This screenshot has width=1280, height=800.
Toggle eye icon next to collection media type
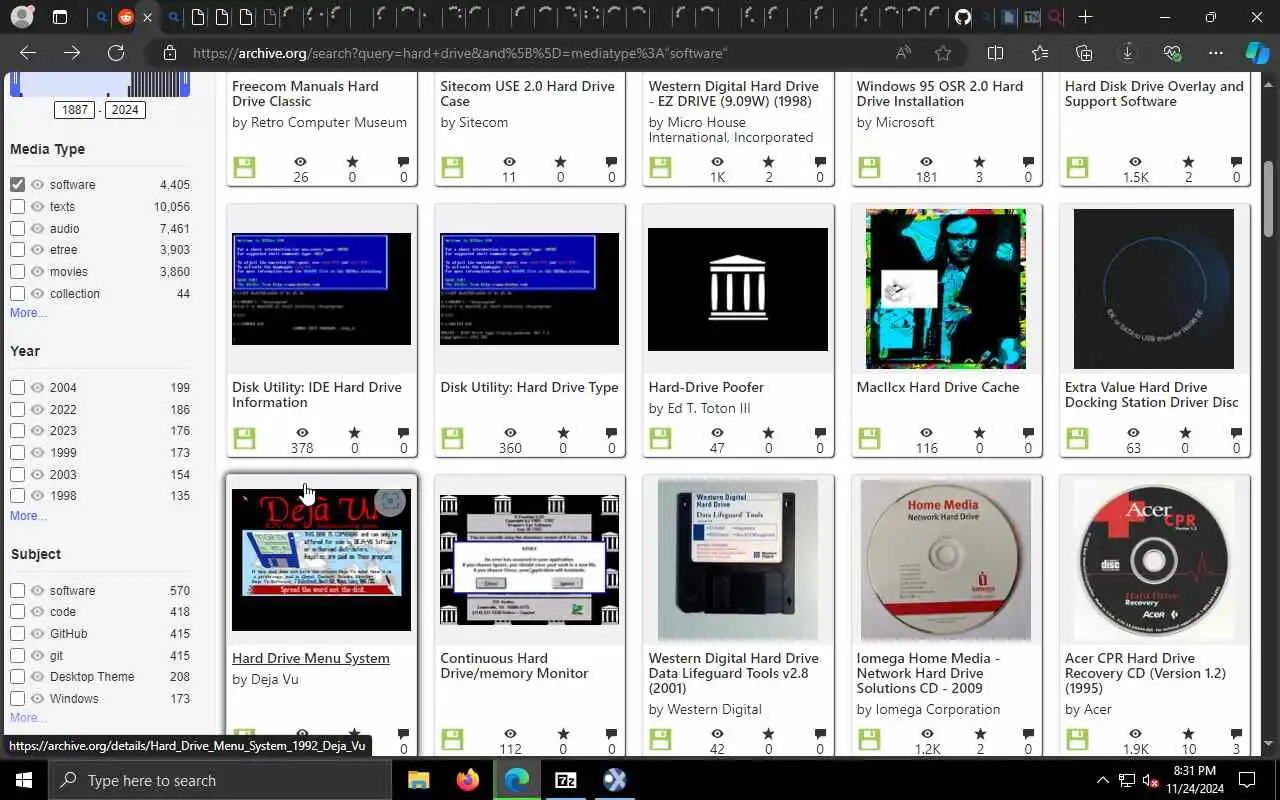(x=38, y=293)
